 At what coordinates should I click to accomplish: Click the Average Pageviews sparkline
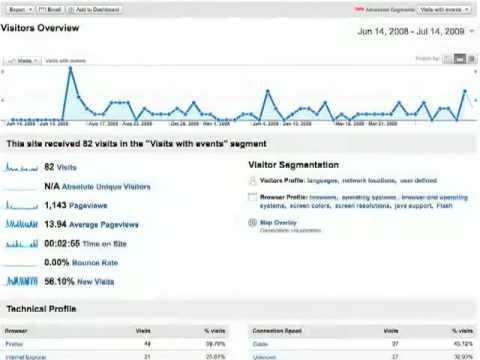tap(21, 224)
